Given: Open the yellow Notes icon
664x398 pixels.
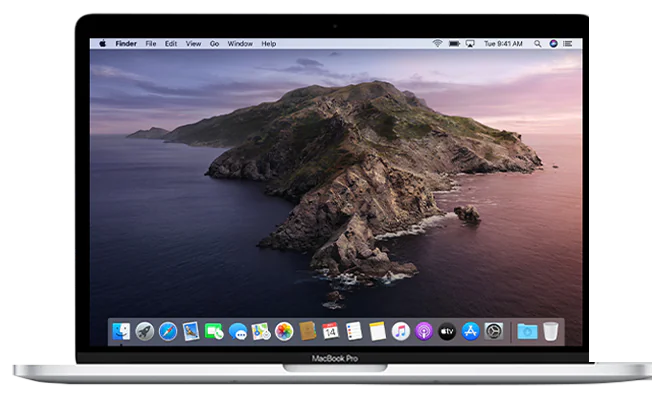Looking at the screenshot, I should click(x=377, y=332).
